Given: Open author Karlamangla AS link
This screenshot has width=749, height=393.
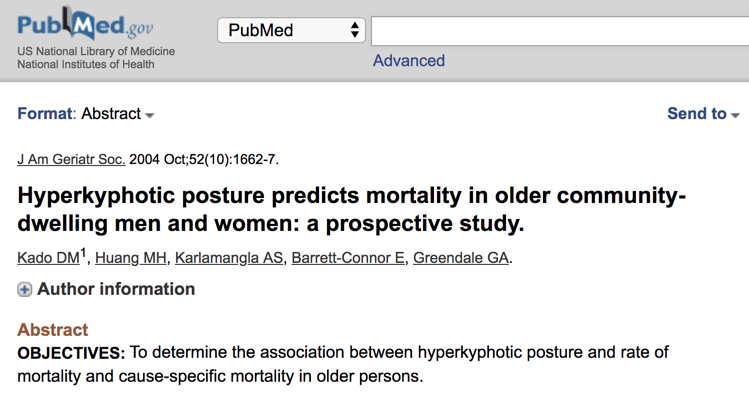Looking at the screenshot, I should pyautogui.click(x=229, y=257).
